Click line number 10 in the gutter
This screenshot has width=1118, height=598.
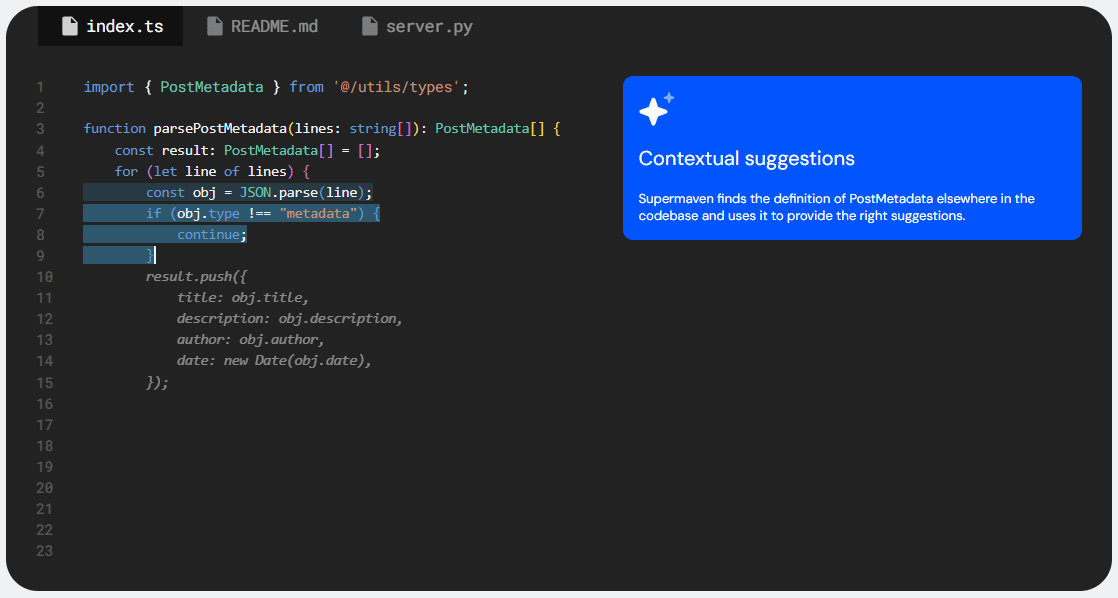click(44, 277)
